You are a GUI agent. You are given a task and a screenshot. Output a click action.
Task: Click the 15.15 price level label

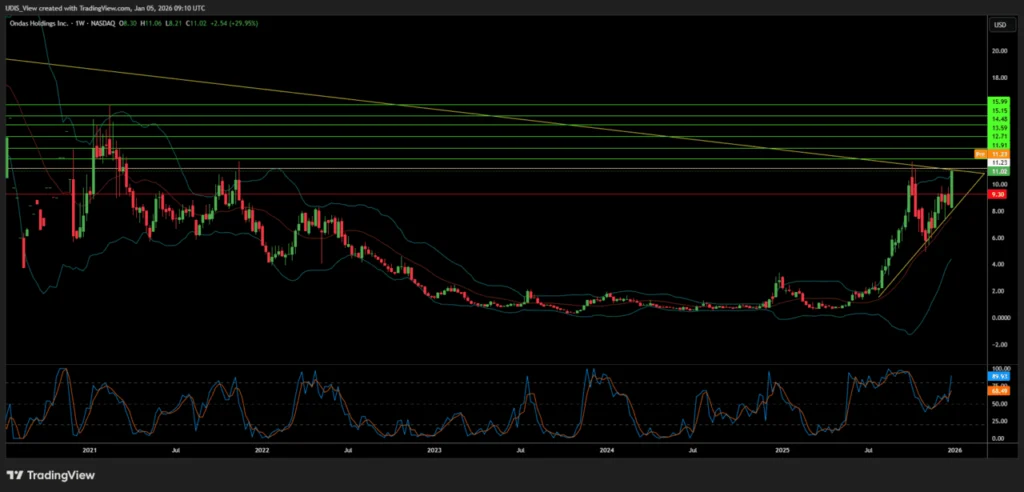pos(998,111)
